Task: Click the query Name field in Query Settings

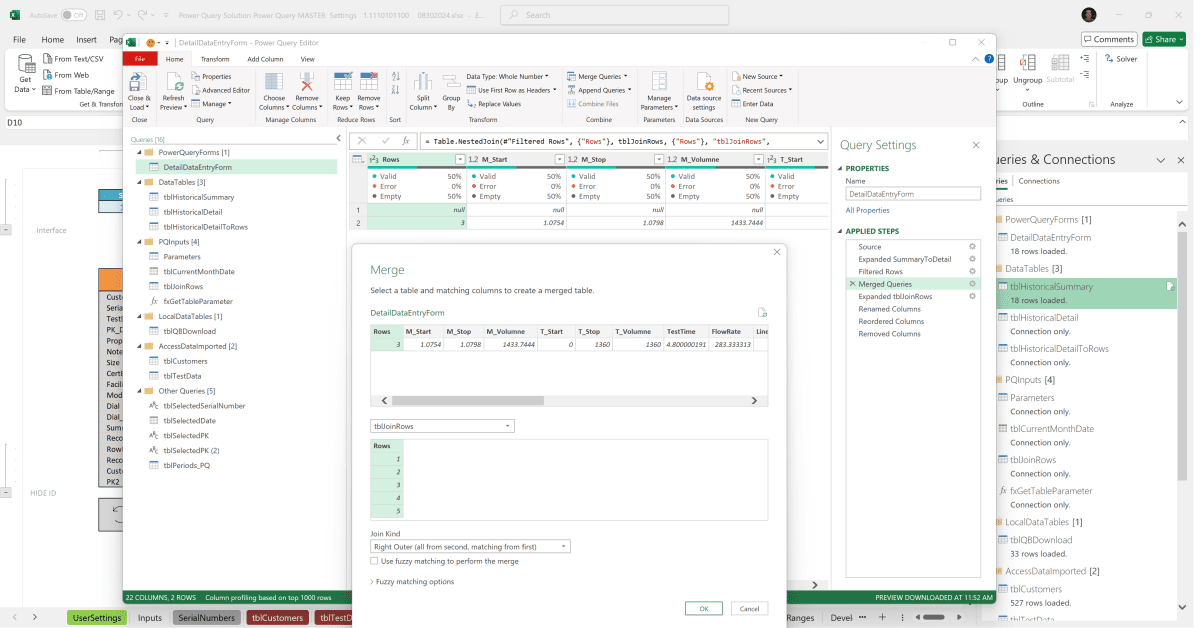Action: point(912,193)
